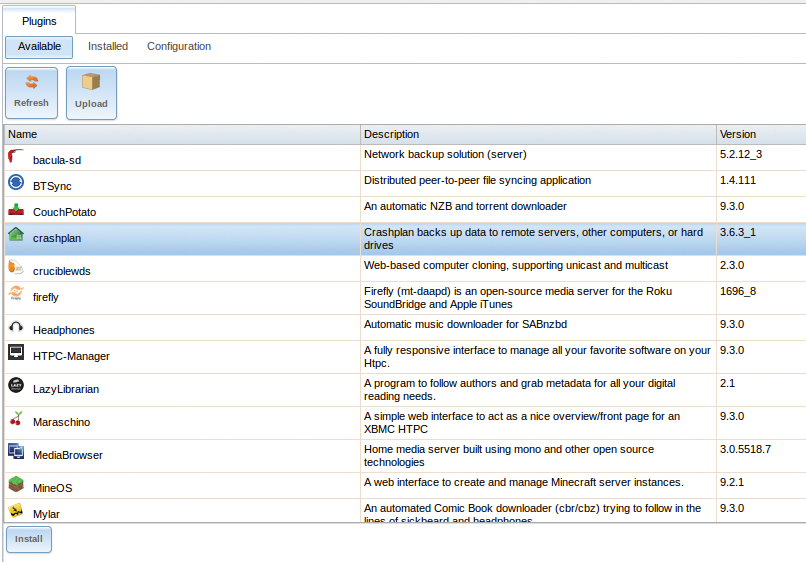Click the MediaBrowser plugin icon

pos(16,451)
